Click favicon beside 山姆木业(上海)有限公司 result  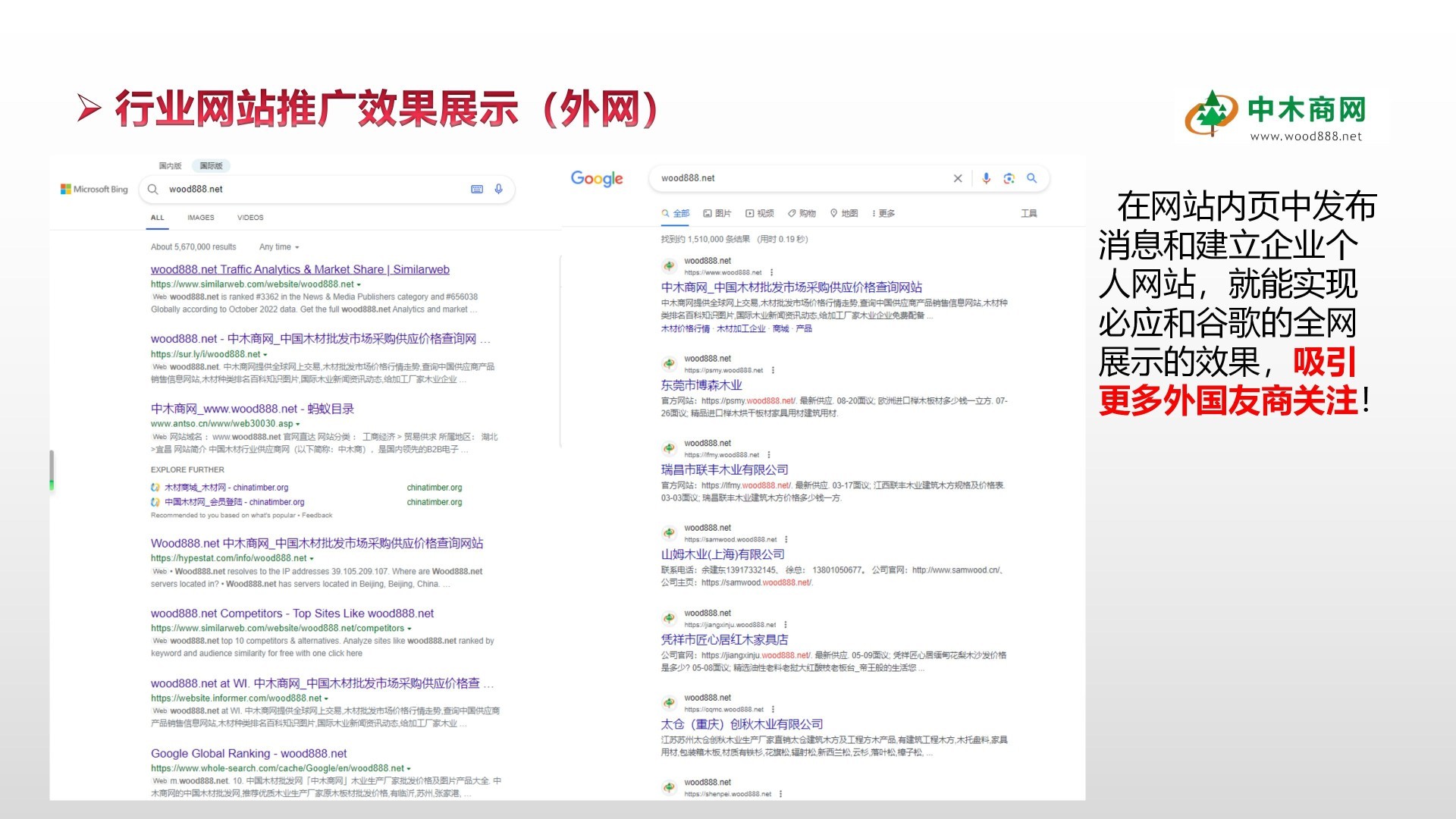(670, 533)
